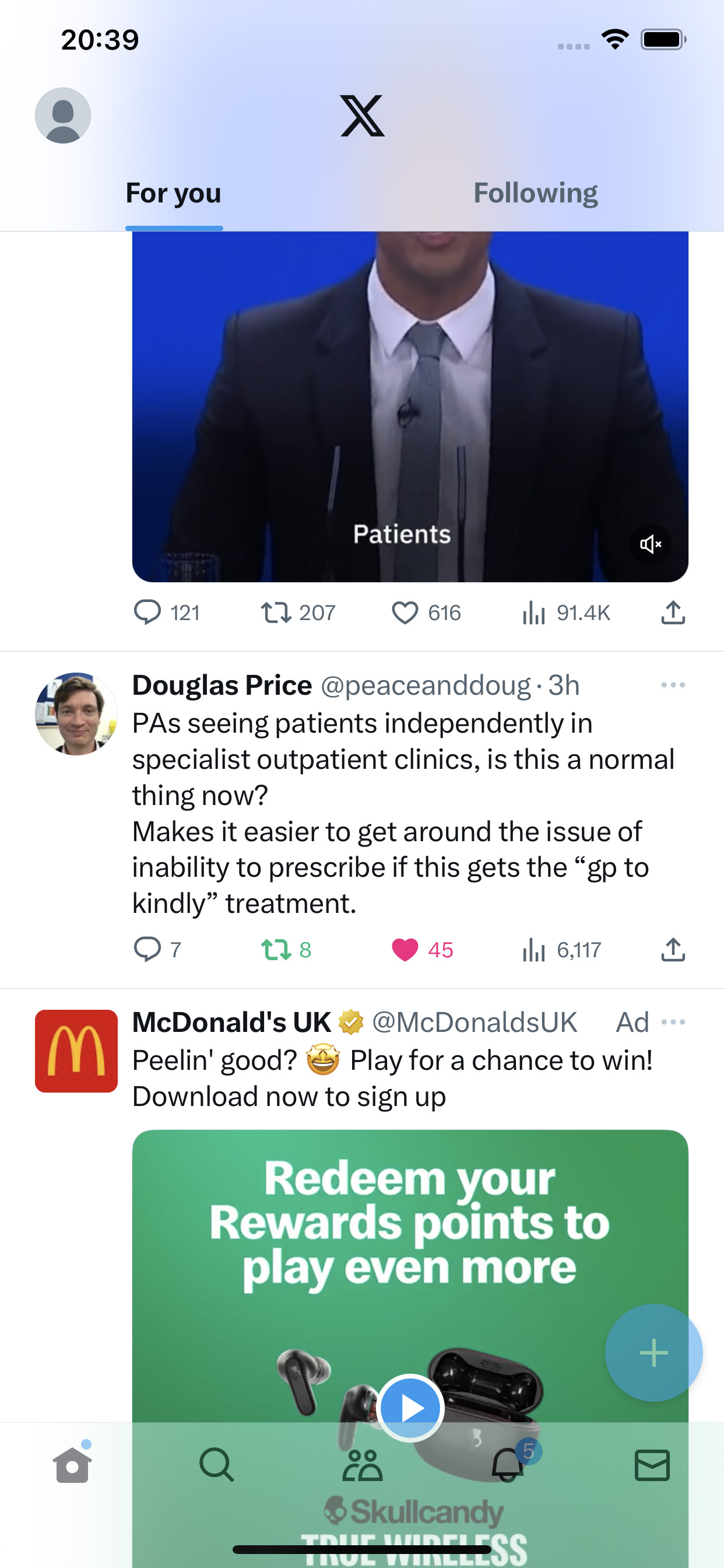Open notifications bell with 5 badge
The image size is (724, 1568).
(508, 1465)
